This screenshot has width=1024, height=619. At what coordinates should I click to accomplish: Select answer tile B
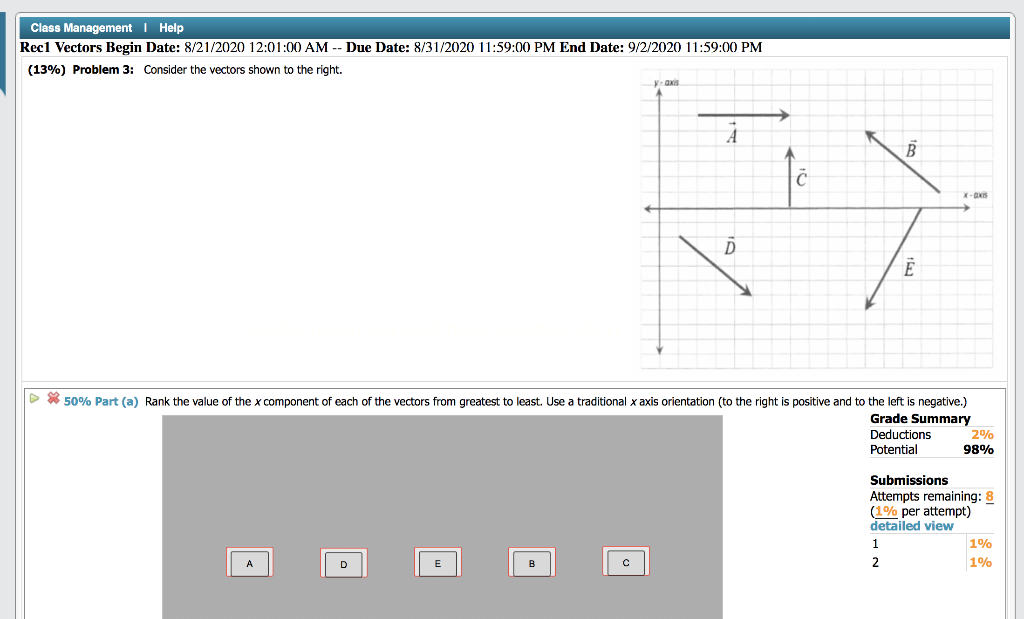tap(531, 562)
